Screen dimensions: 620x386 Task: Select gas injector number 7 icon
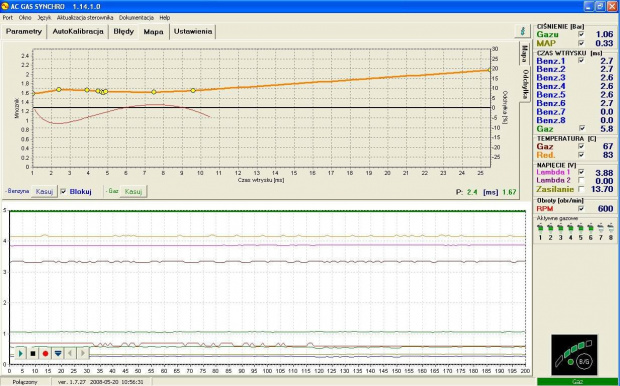pos(600,228)
